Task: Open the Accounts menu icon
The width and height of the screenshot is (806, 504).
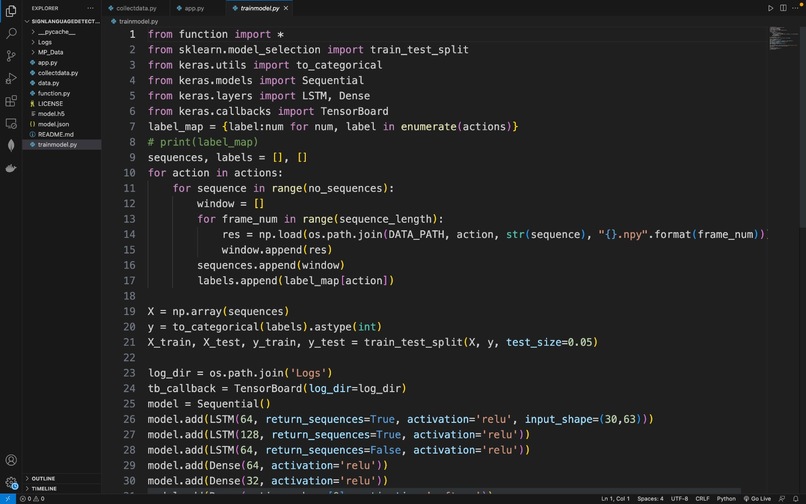Action: coord(11,460)
